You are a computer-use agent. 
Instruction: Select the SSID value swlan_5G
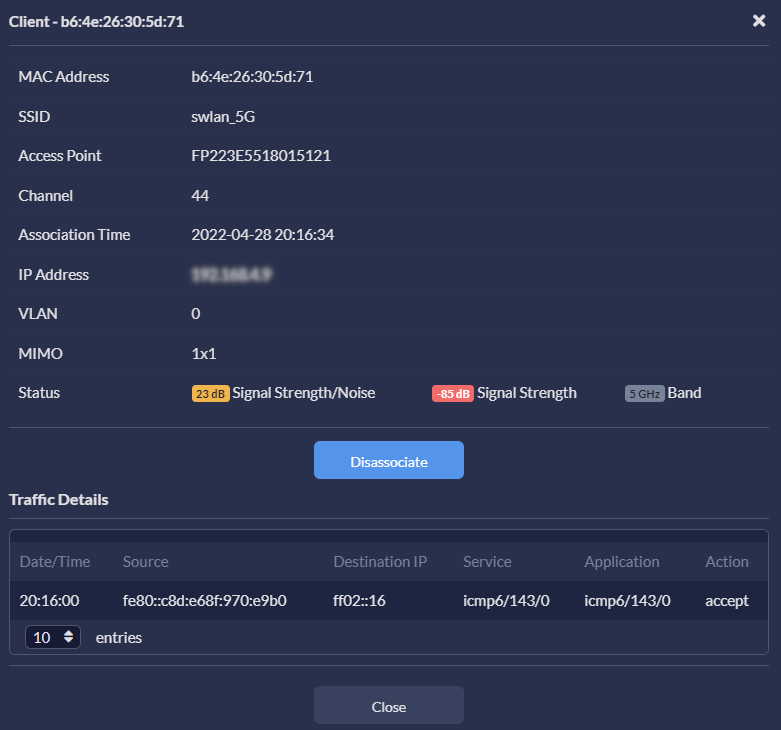click(223, 117)
